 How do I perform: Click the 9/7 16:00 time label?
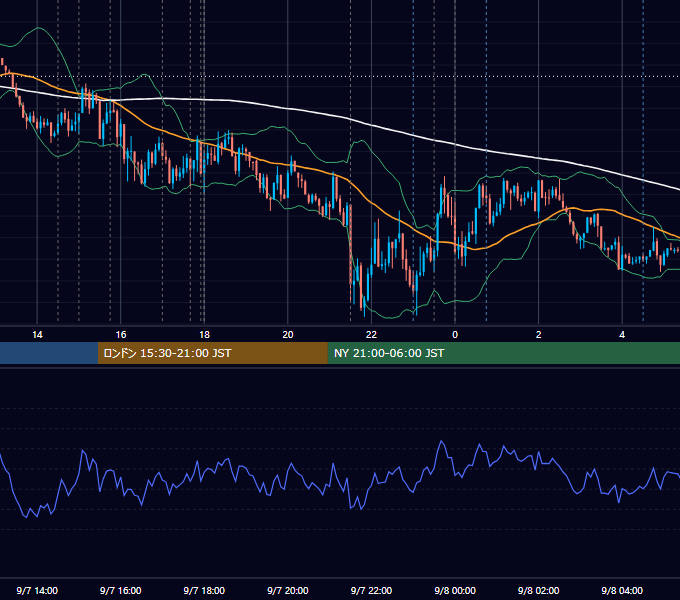pos(121,590)
